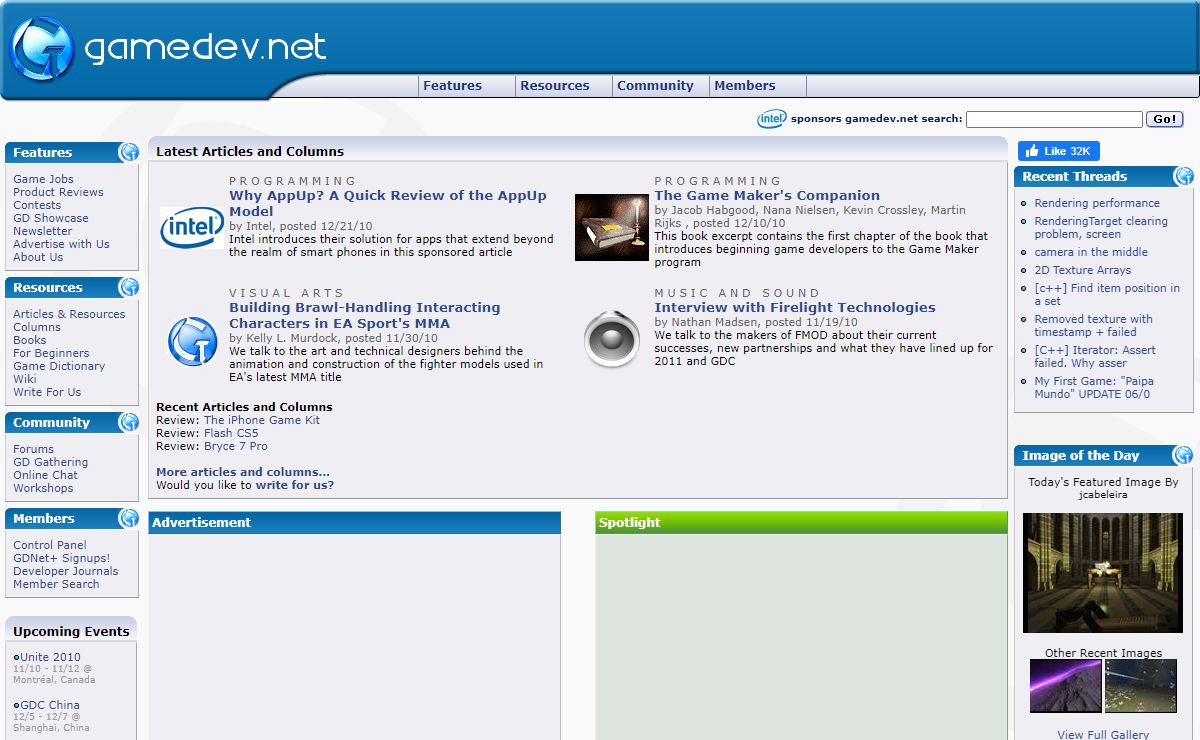1200x740 pixels.
Task: Open GDNet+ Signups! link
Action: pyautogui.click(x=61, y=558)
